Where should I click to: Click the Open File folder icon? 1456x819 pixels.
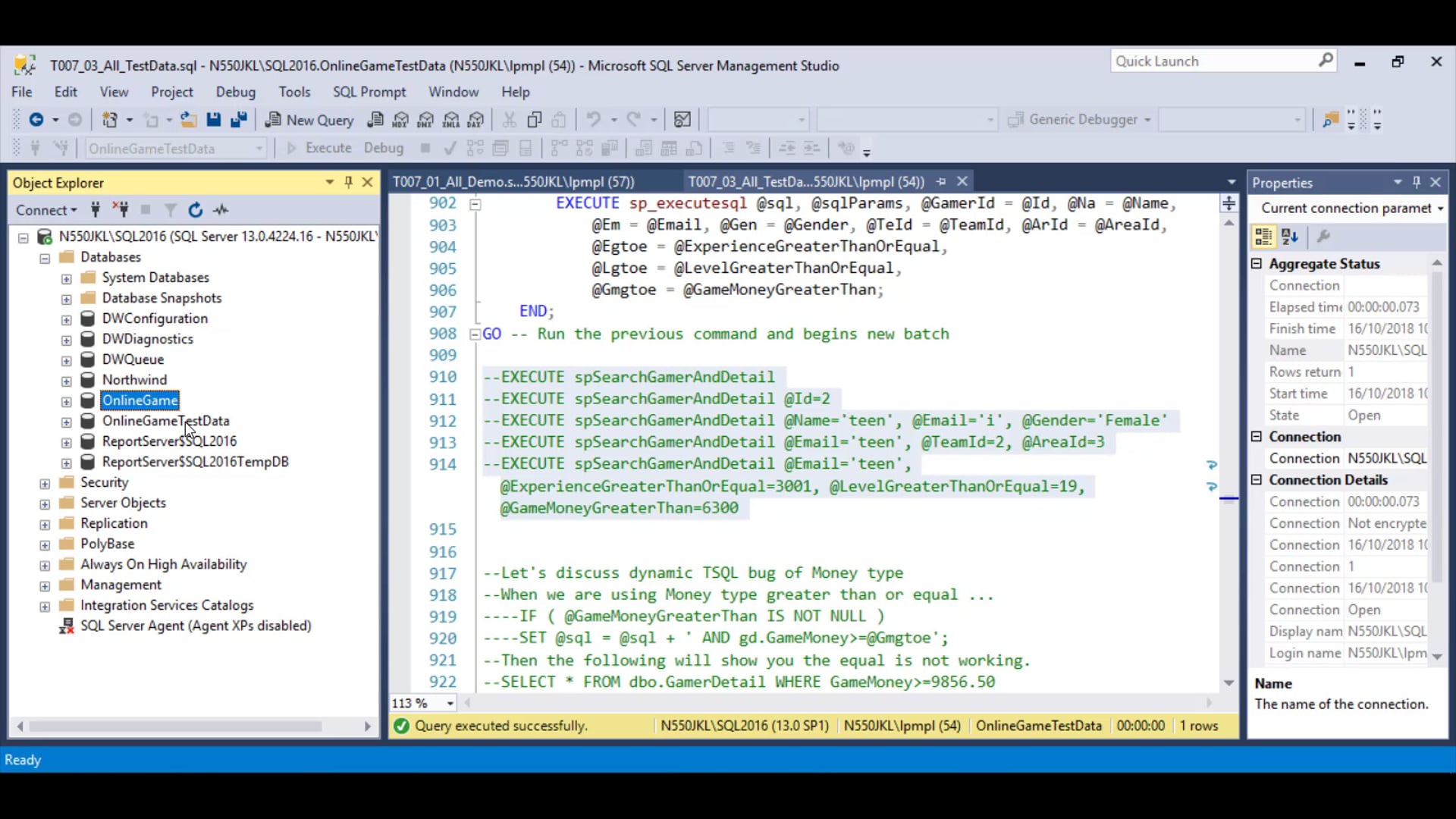(x=188, y=120)
